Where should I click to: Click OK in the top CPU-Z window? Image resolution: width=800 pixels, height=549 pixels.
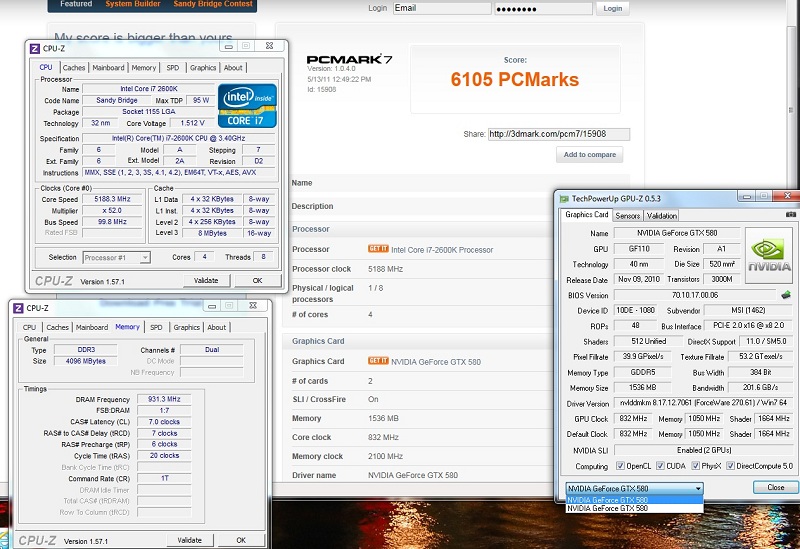coord(257,281)
